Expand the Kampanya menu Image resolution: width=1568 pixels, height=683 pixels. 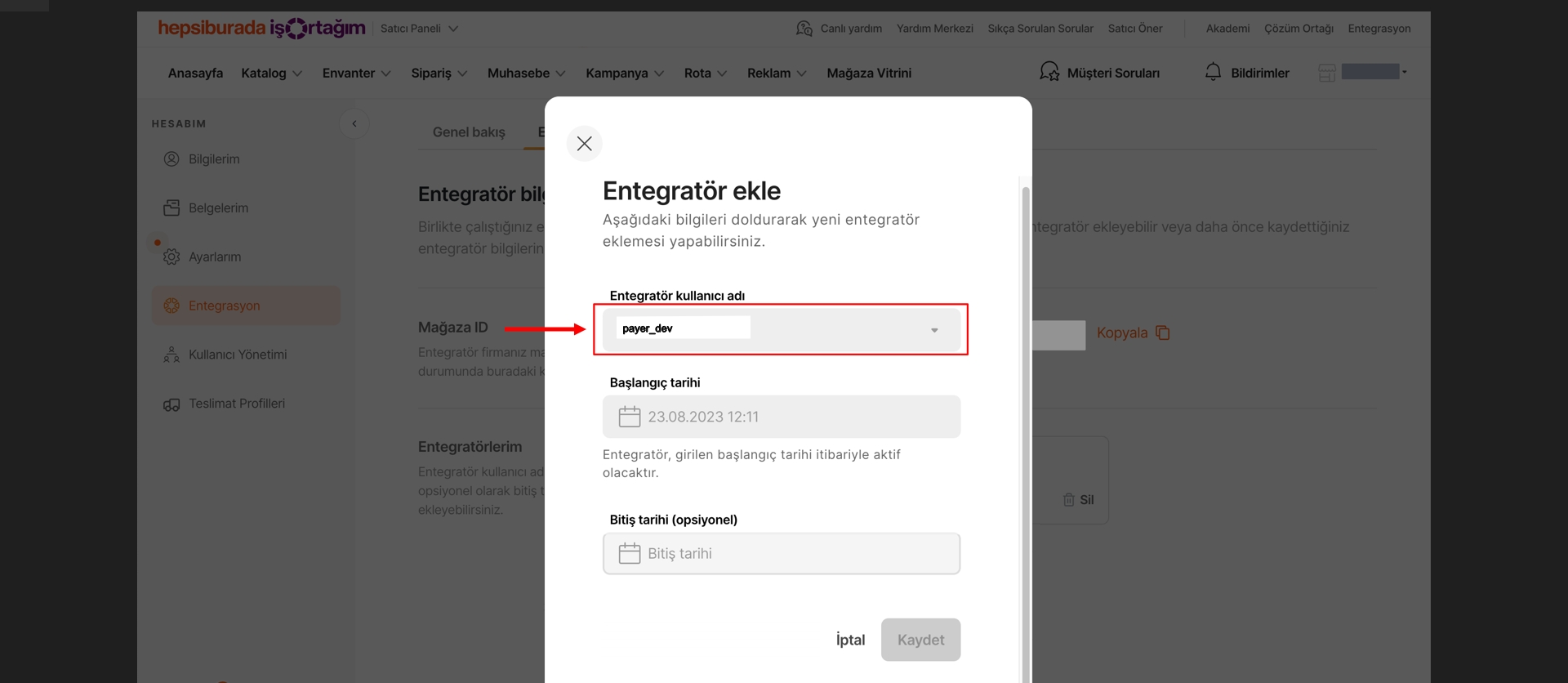pos(624,74)
